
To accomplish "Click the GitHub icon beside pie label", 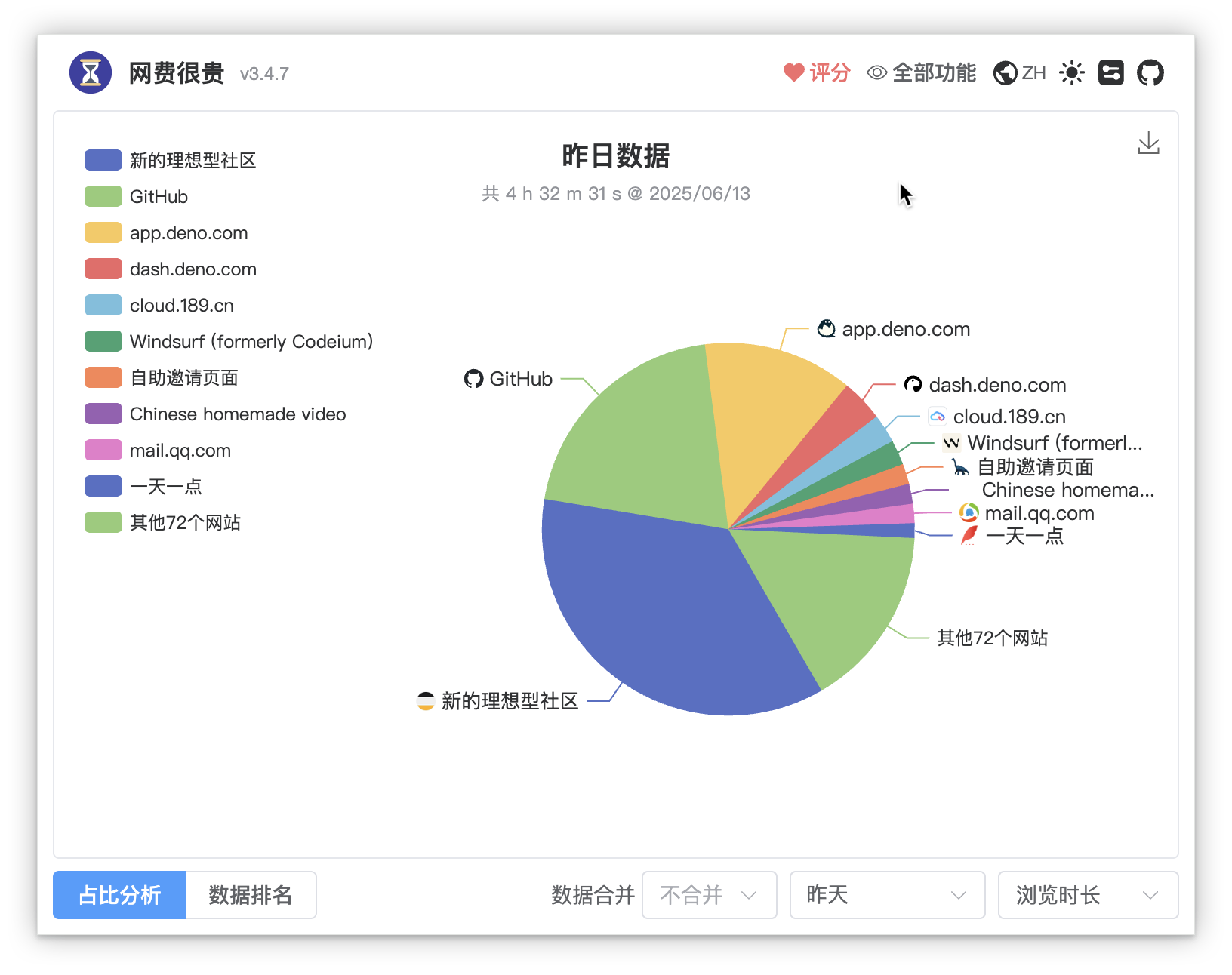I will coord(473,379).
